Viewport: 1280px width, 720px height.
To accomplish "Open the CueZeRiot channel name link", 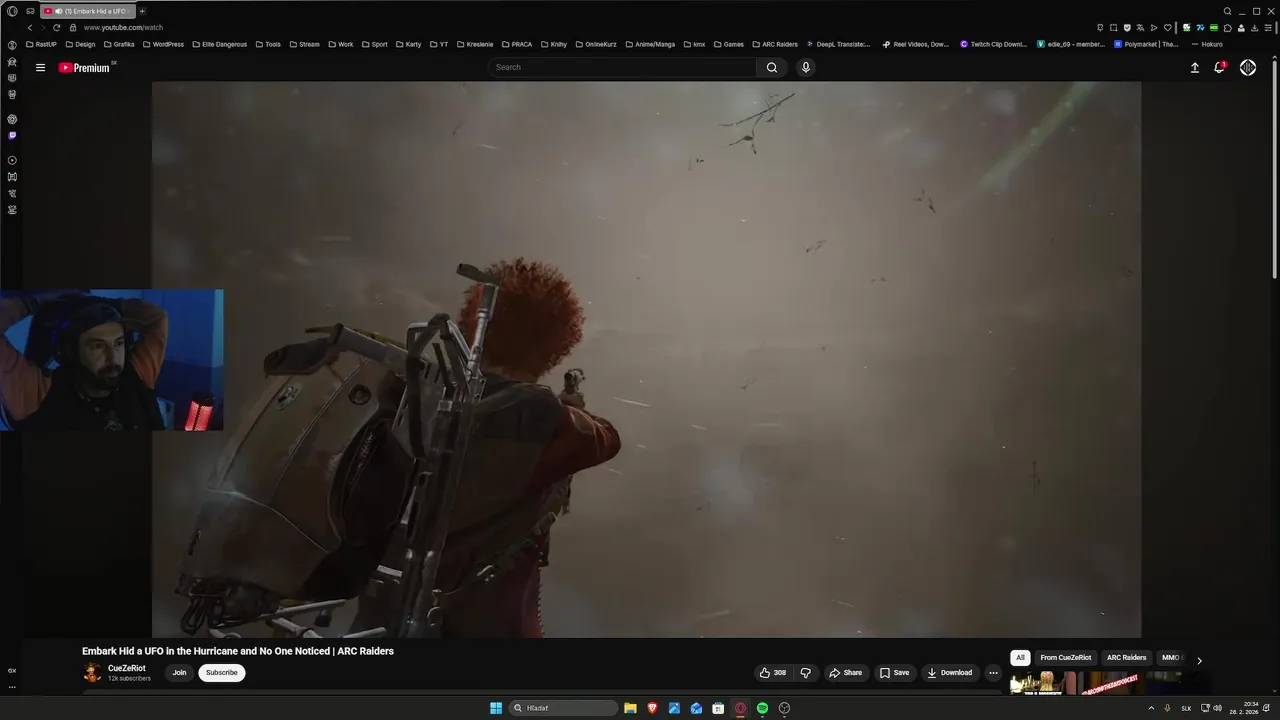I will click(127, 668).
